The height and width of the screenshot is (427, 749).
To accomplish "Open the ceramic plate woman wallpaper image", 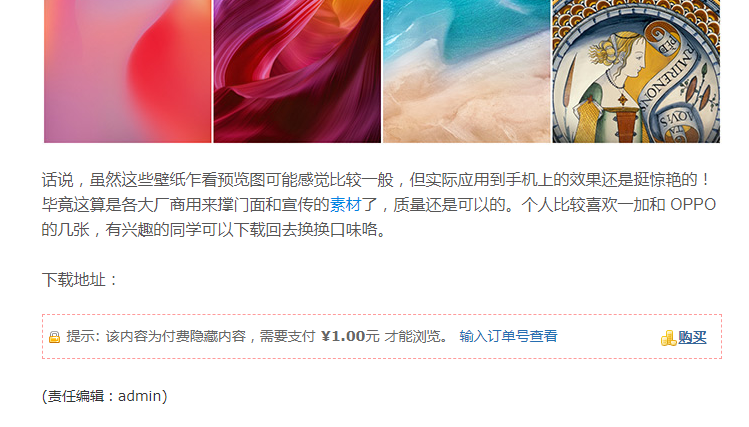I will pos(636,71).
